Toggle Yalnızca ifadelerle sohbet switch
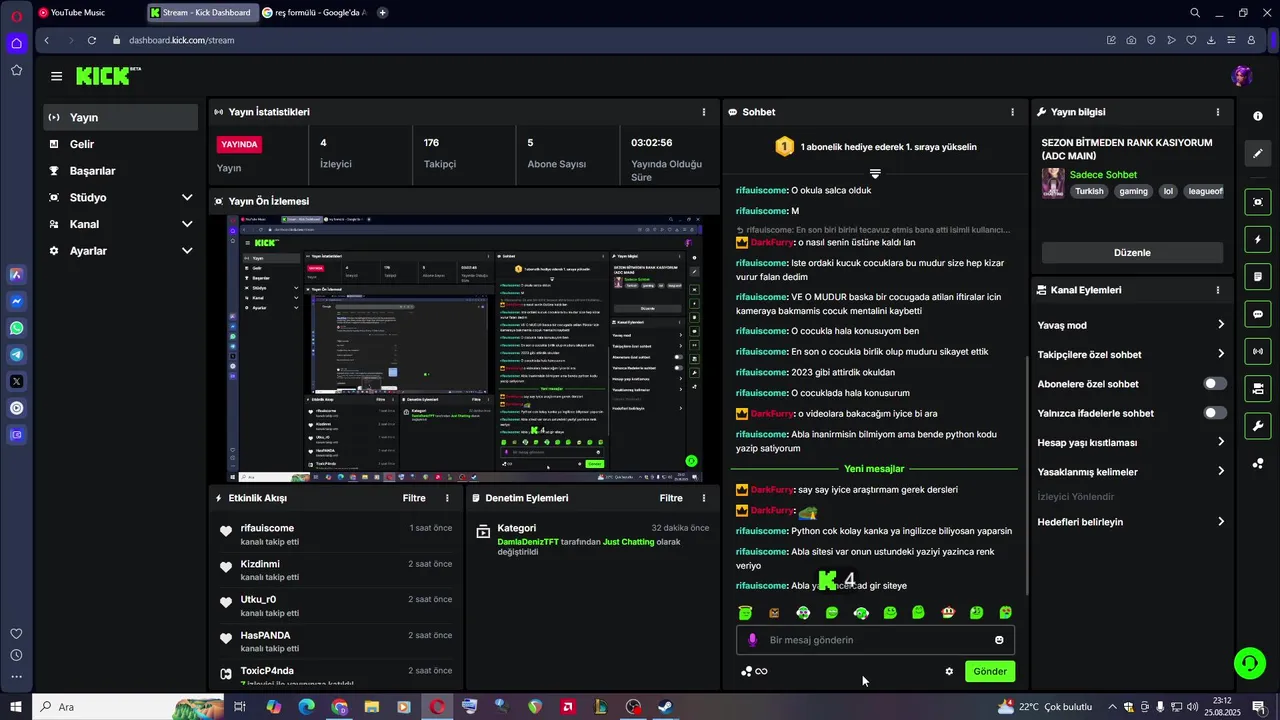 click(1215, 413)
